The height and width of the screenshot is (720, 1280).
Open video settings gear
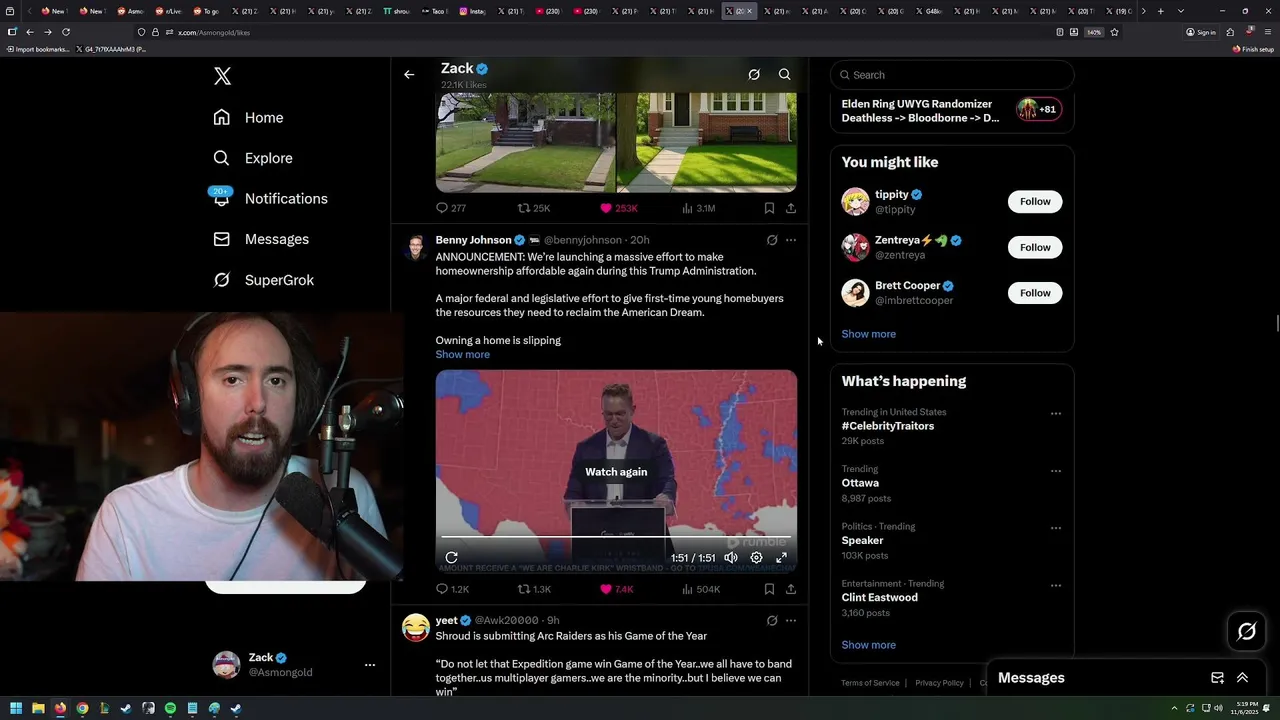pos(756,558)
